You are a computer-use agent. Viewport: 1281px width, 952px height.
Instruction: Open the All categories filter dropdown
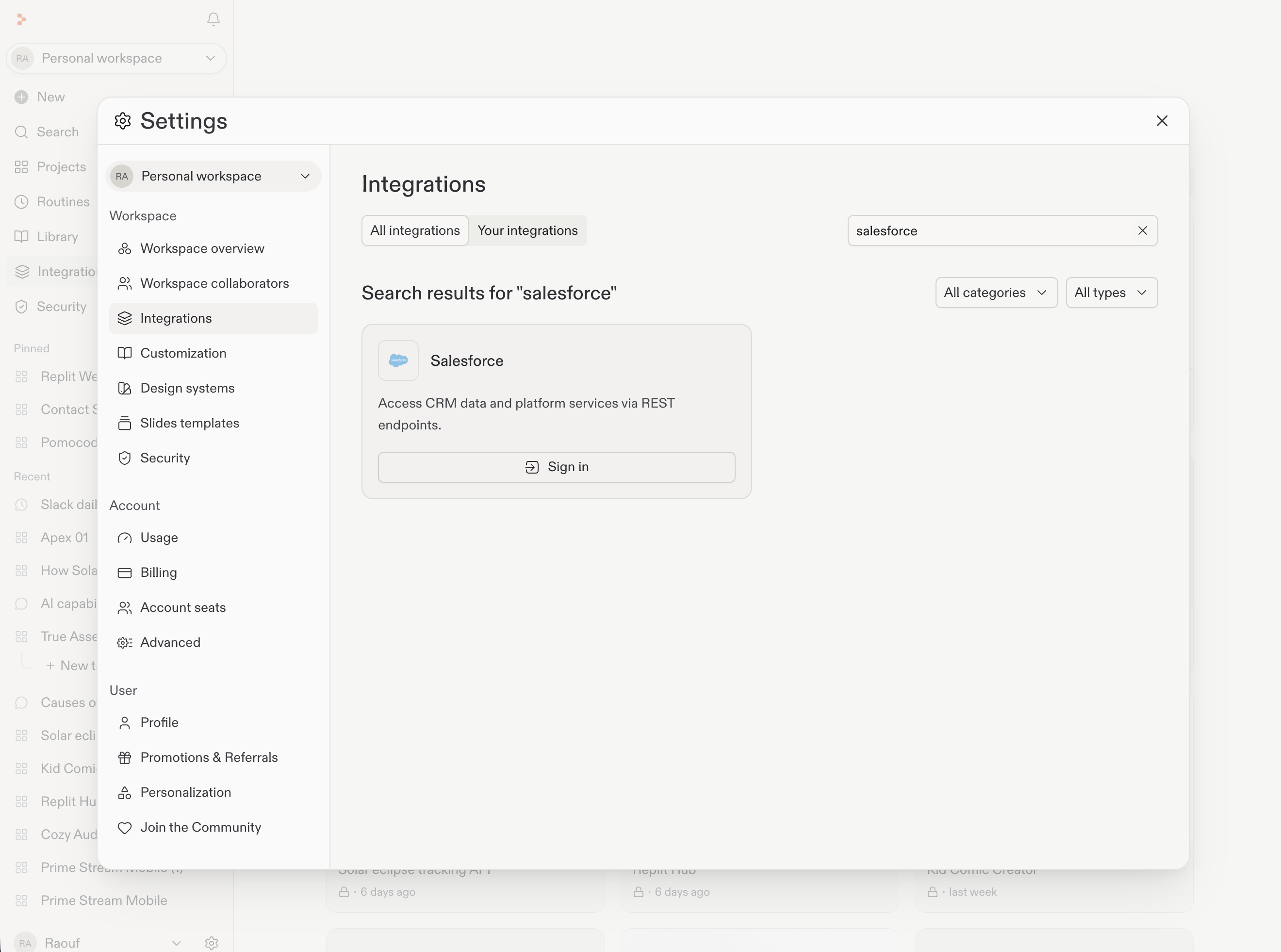coord(996,293)
